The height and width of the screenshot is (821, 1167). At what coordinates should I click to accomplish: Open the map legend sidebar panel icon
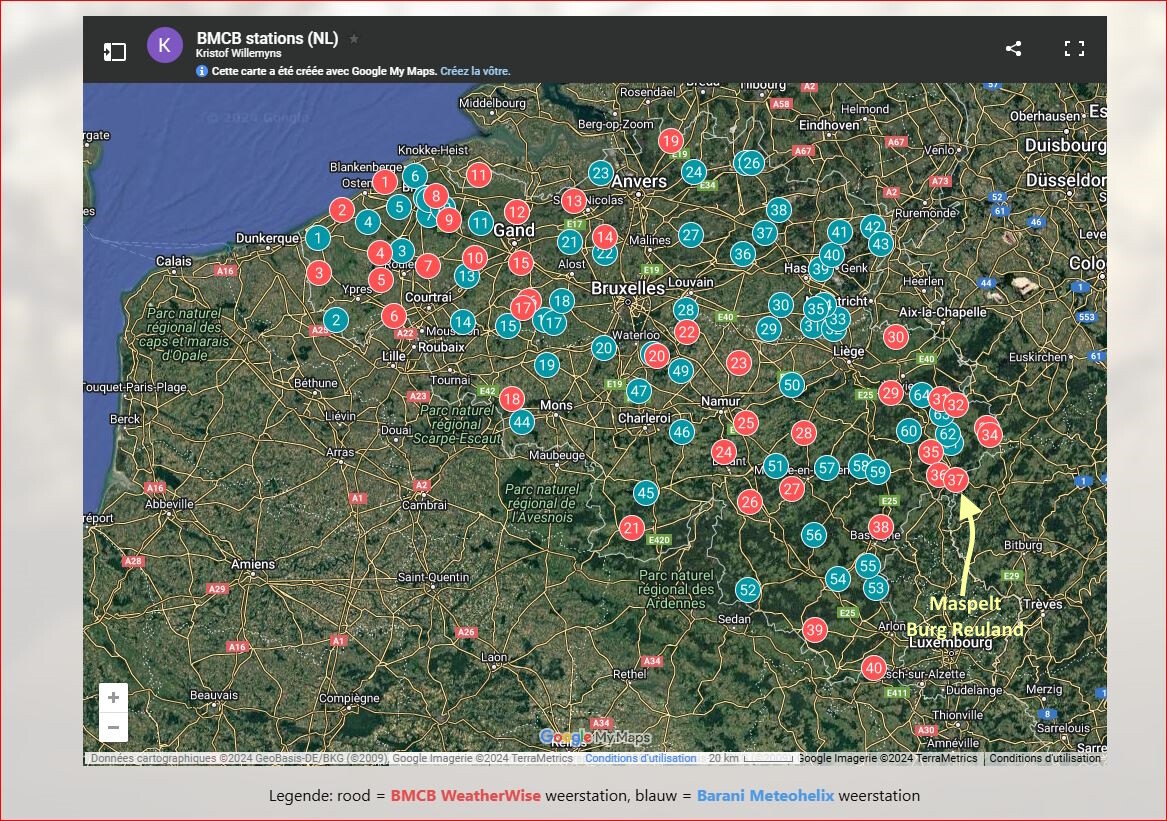pos(115,51)
